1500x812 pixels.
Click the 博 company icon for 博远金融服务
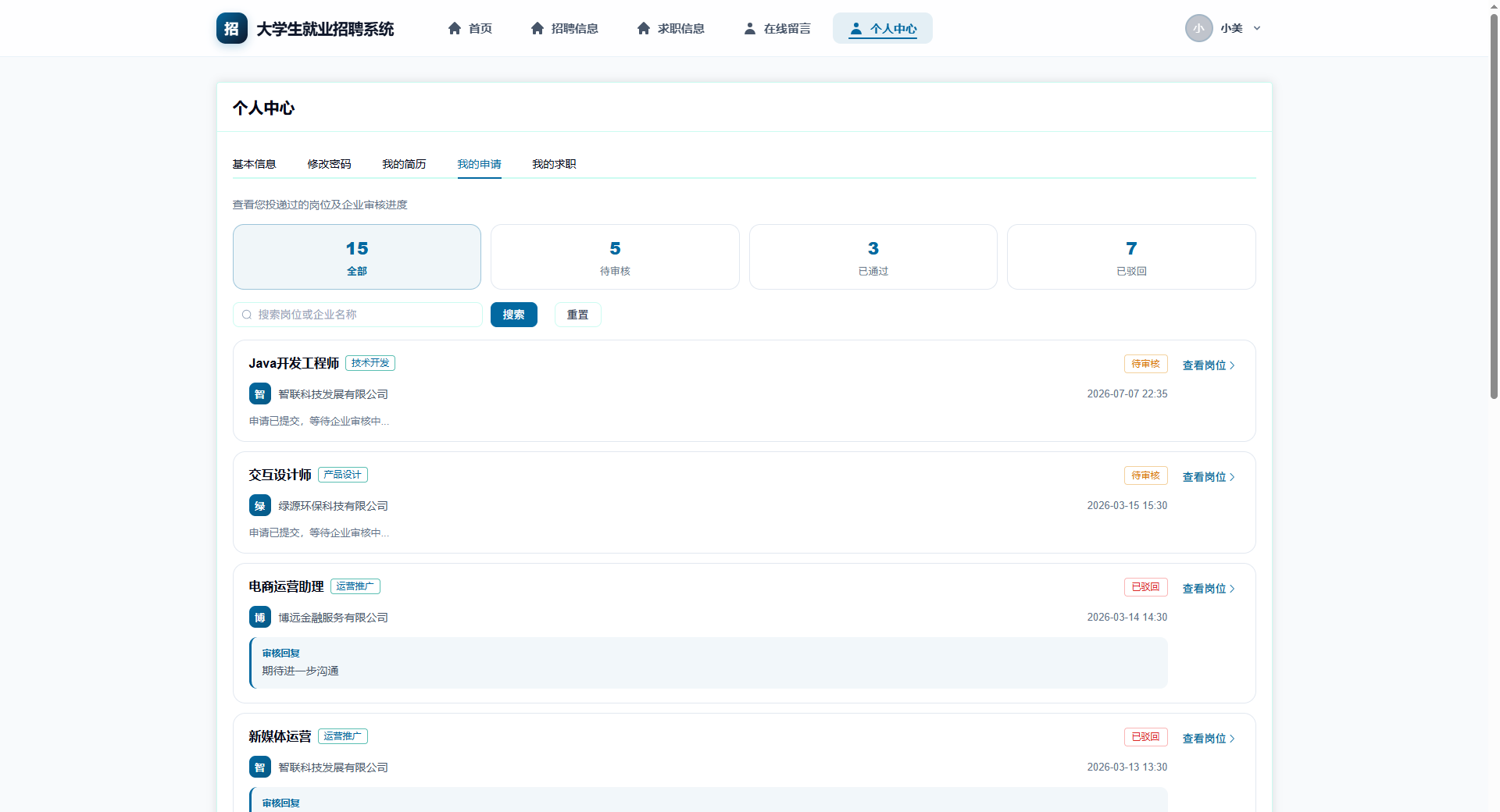point(260,617)
